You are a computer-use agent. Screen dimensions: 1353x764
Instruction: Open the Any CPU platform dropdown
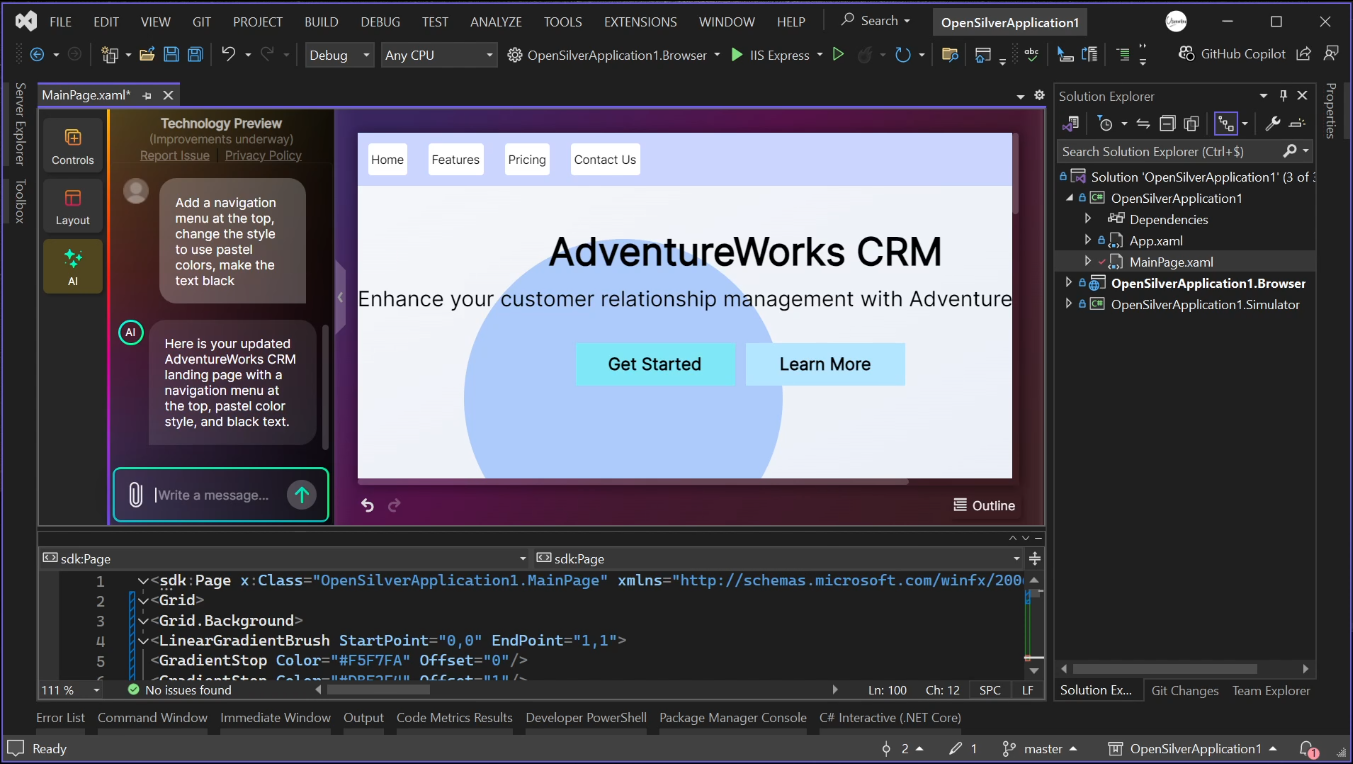[439, 55]
